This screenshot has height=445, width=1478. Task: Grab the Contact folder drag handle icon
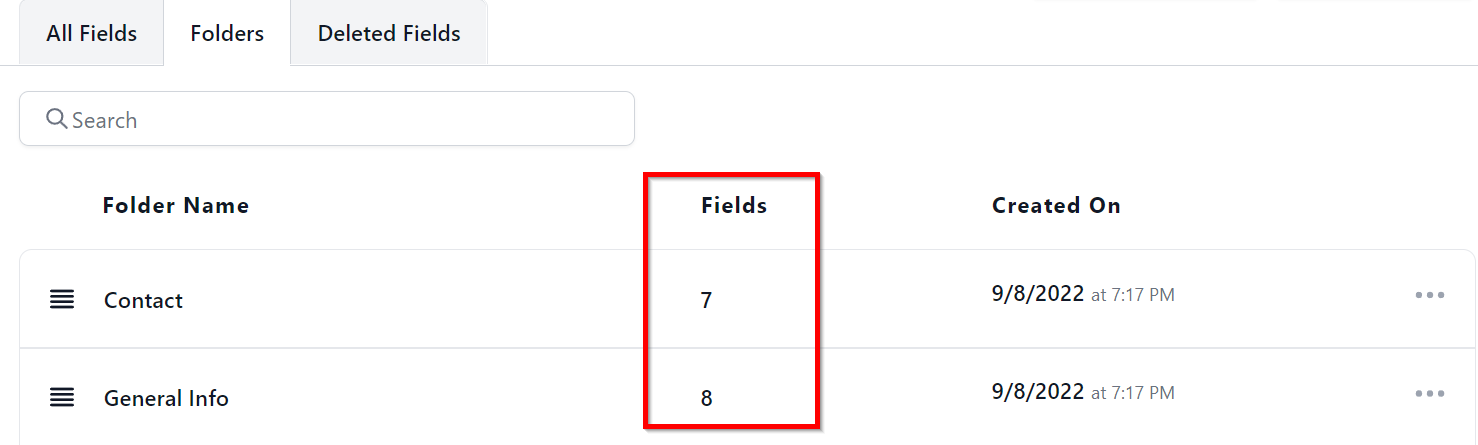tap(62, 300)
